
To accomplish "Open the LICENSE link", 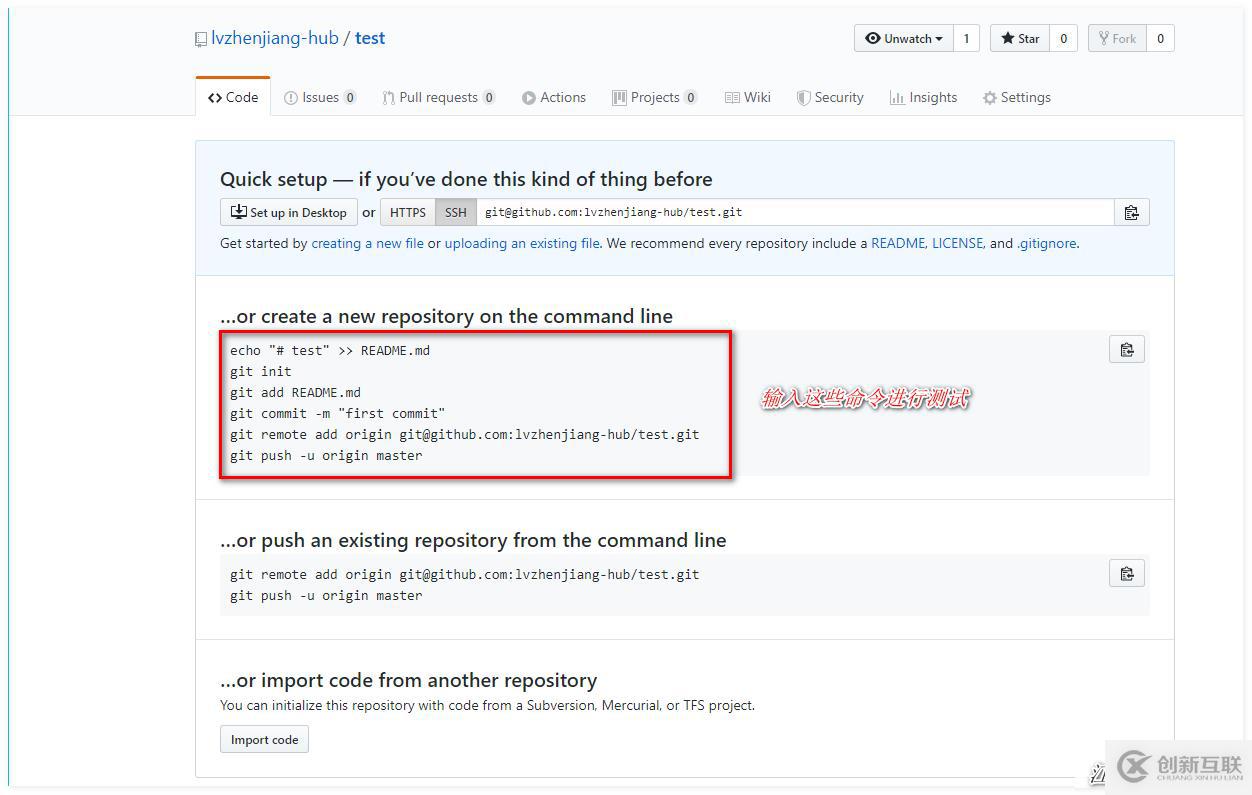I will click(x=958, y=243).
